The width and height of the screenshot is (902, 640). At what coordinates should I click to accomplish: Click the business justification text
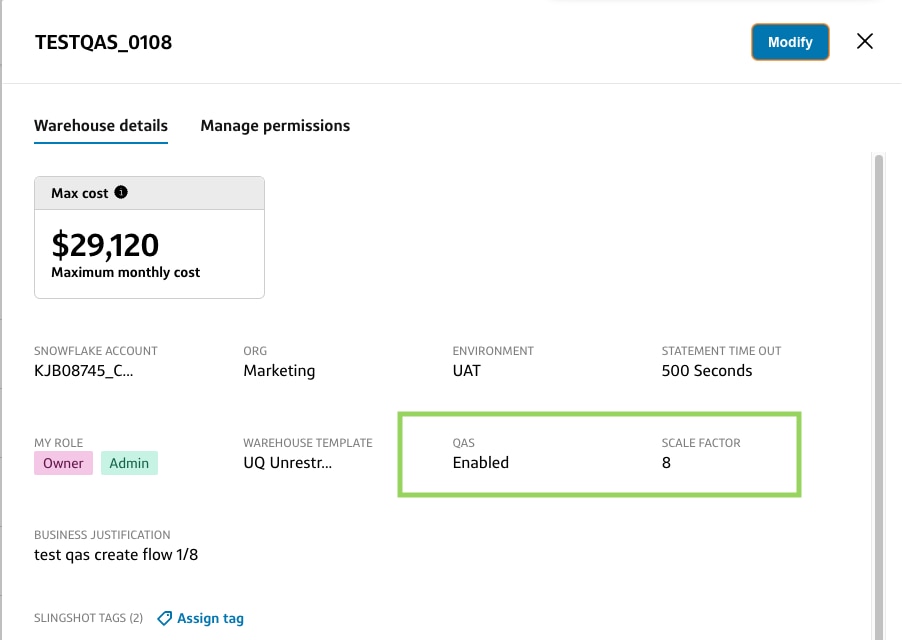pyautogui.click(x=116, y=554)
